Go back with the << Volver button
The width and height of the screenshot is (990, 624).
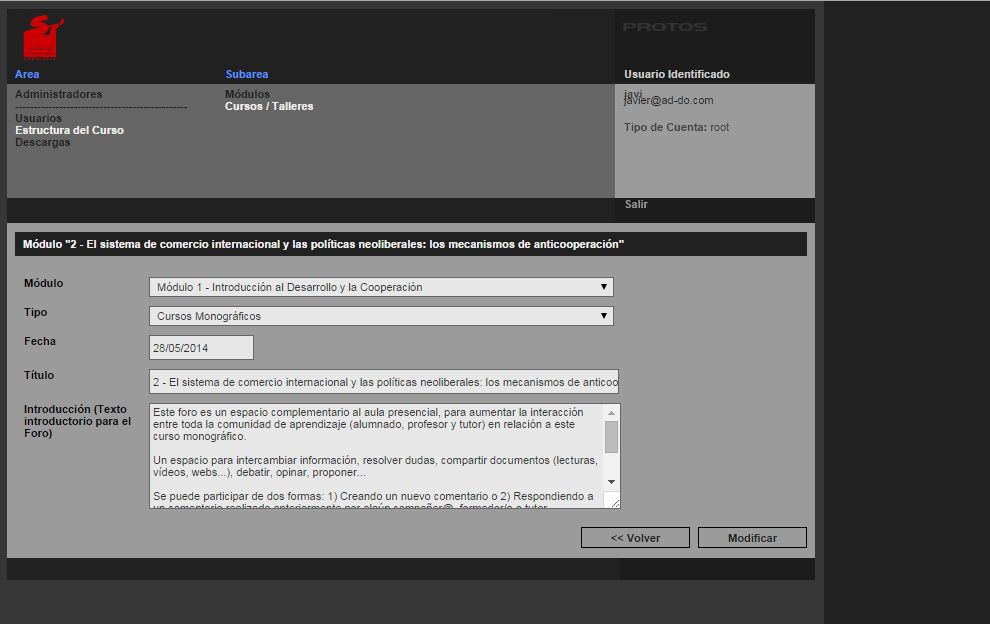pyautogui.click(x=635, y=538)
